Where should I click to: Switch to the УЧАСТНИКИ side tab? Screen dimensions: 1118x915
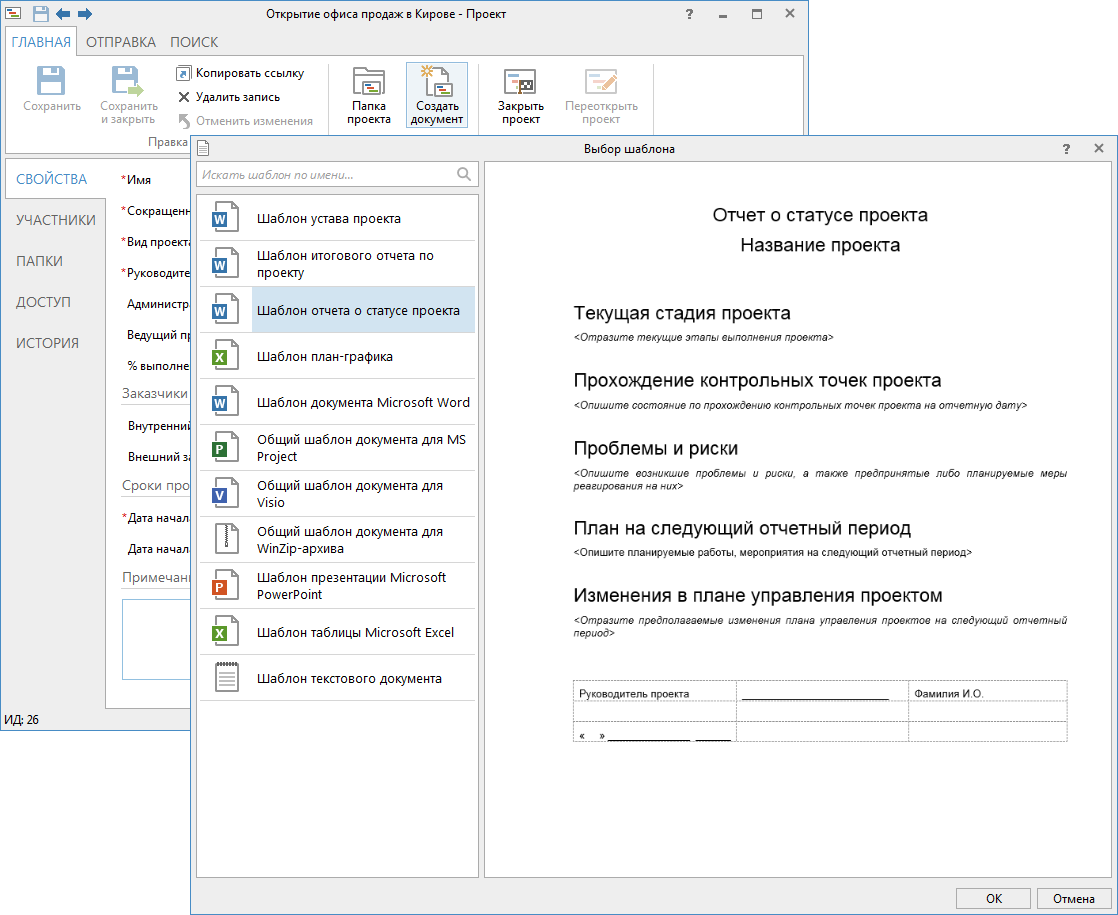point(56,220)
